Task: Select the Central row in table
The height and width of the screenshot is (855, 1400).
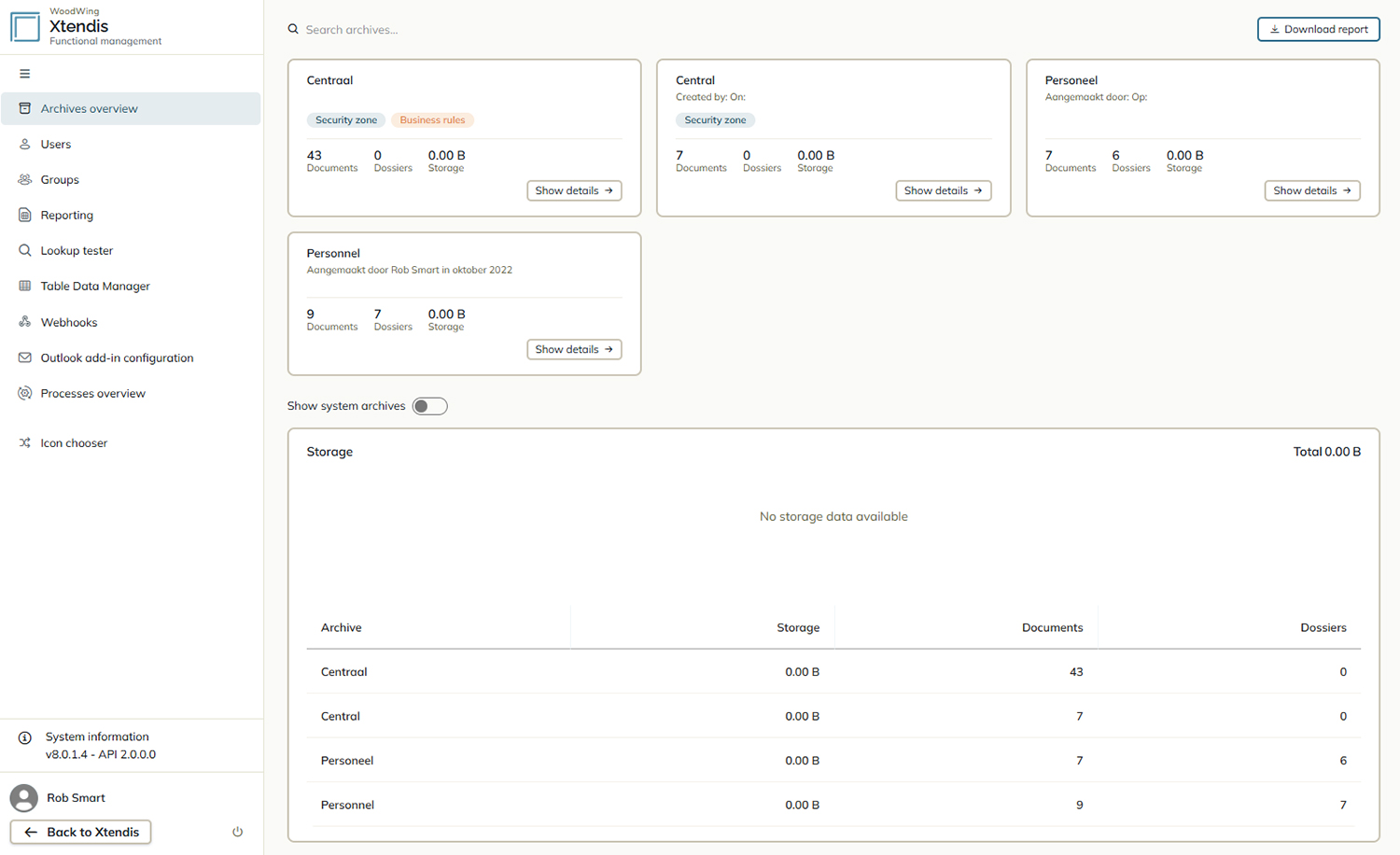Action: pos(833,716)
